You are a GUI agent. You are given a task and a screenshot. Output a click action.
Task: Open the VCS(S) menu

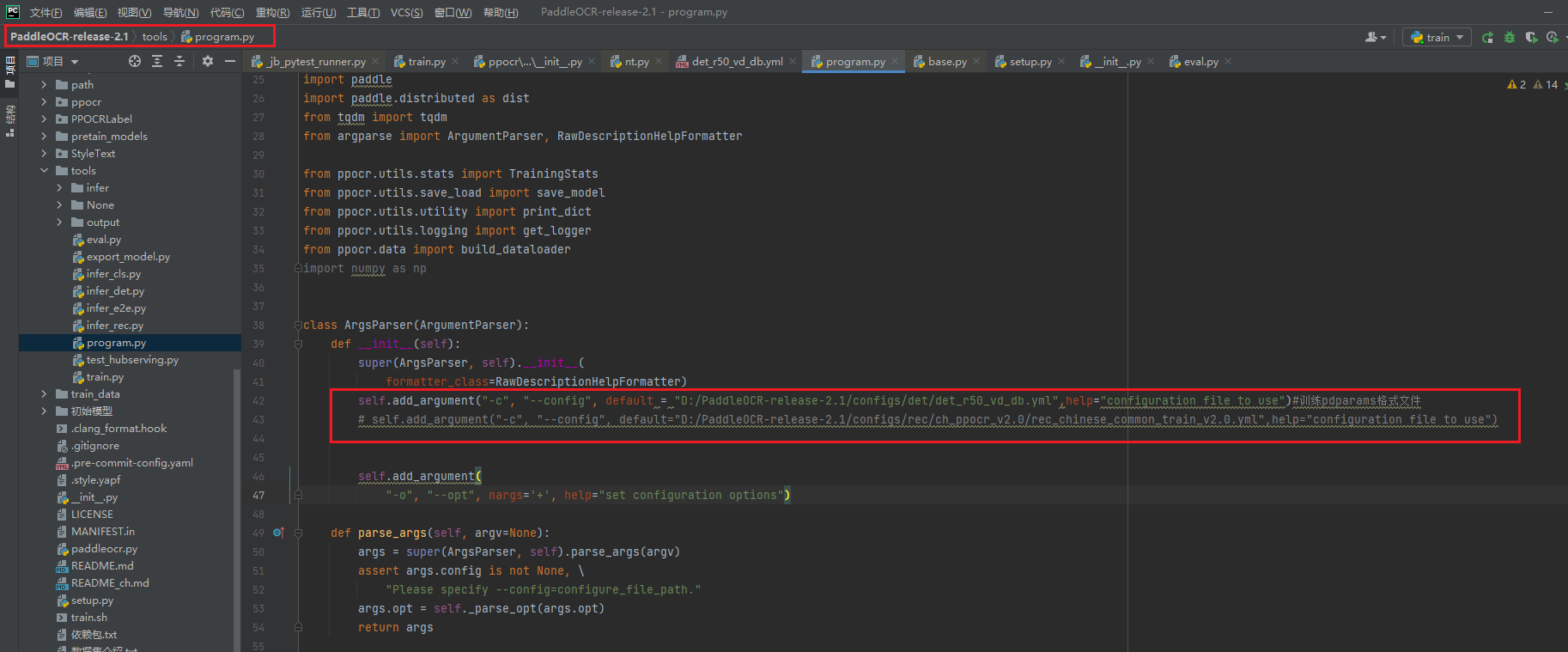coord(406,12)
